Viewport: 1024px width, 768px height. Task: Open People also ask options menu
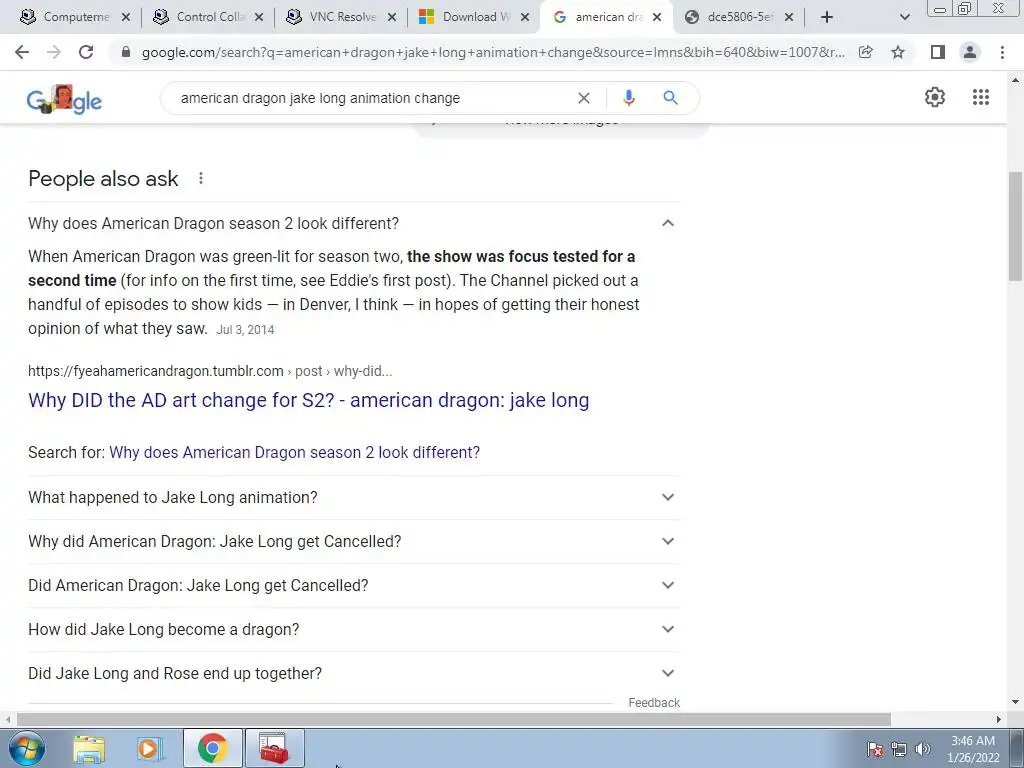point(200,178)
